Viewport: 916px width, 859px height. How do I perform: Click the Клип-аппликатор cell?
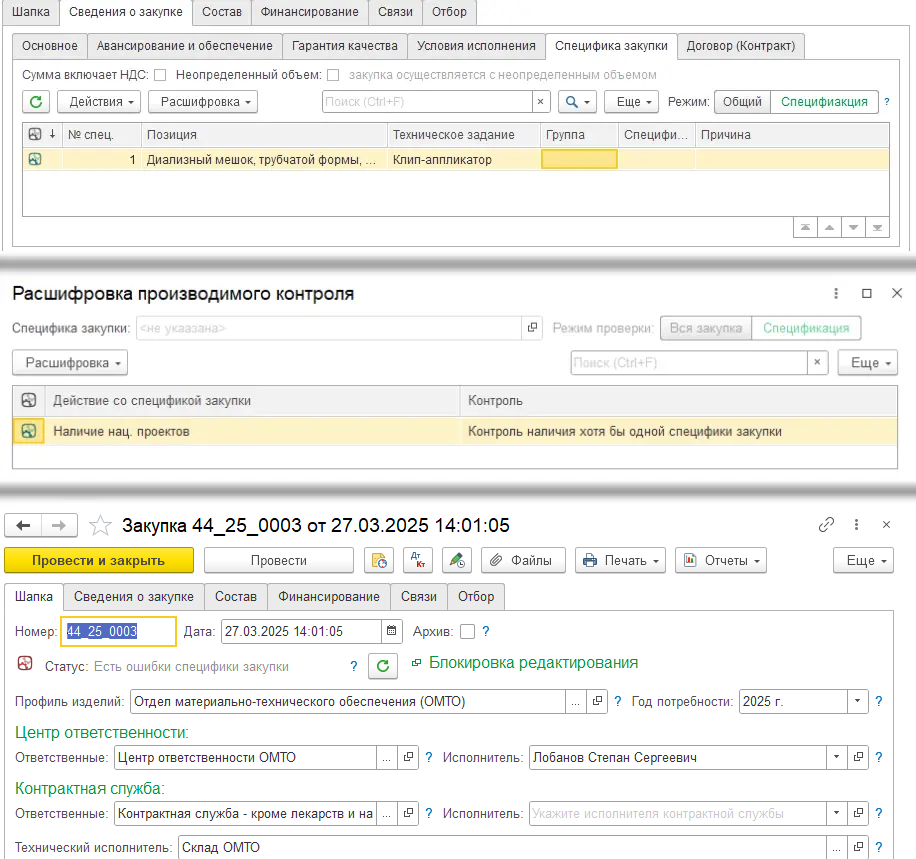pos(464,160)
